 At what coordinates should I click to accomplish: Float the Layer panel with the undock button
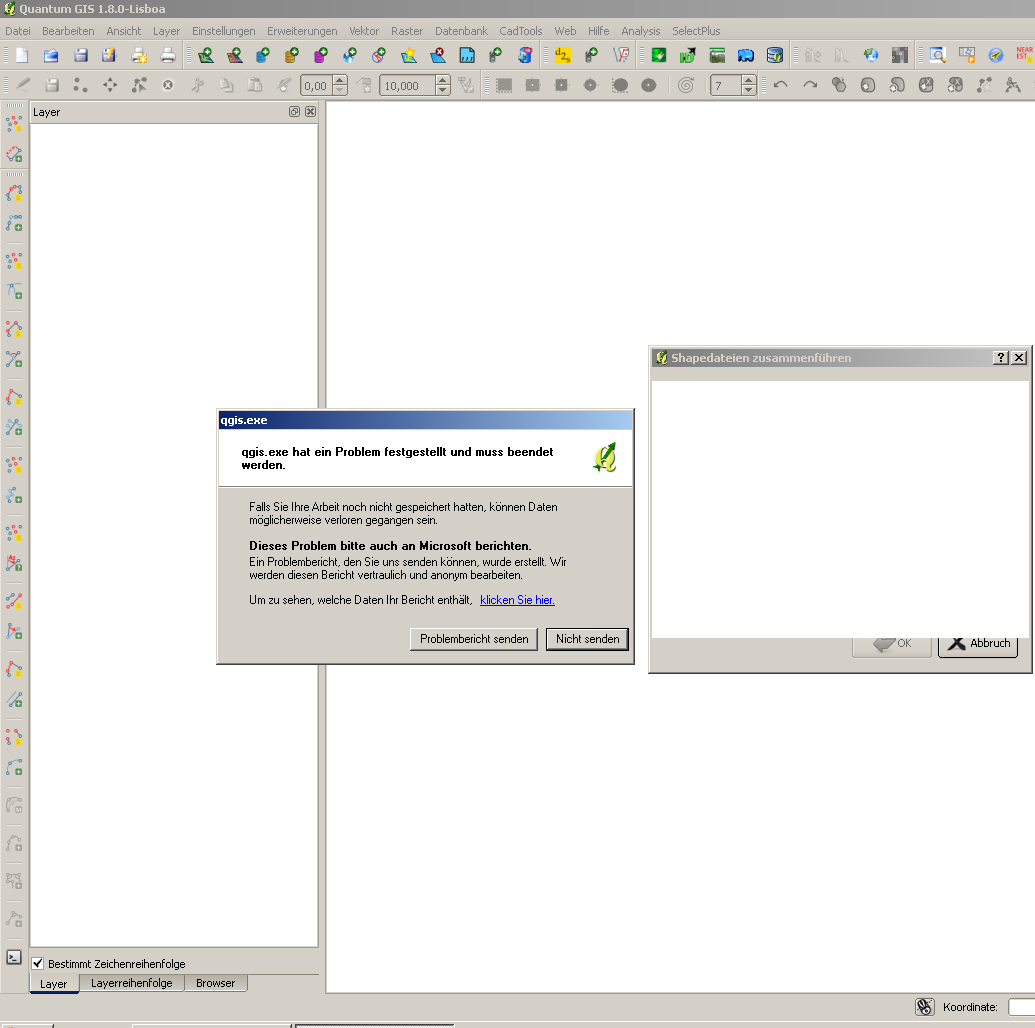294,112
